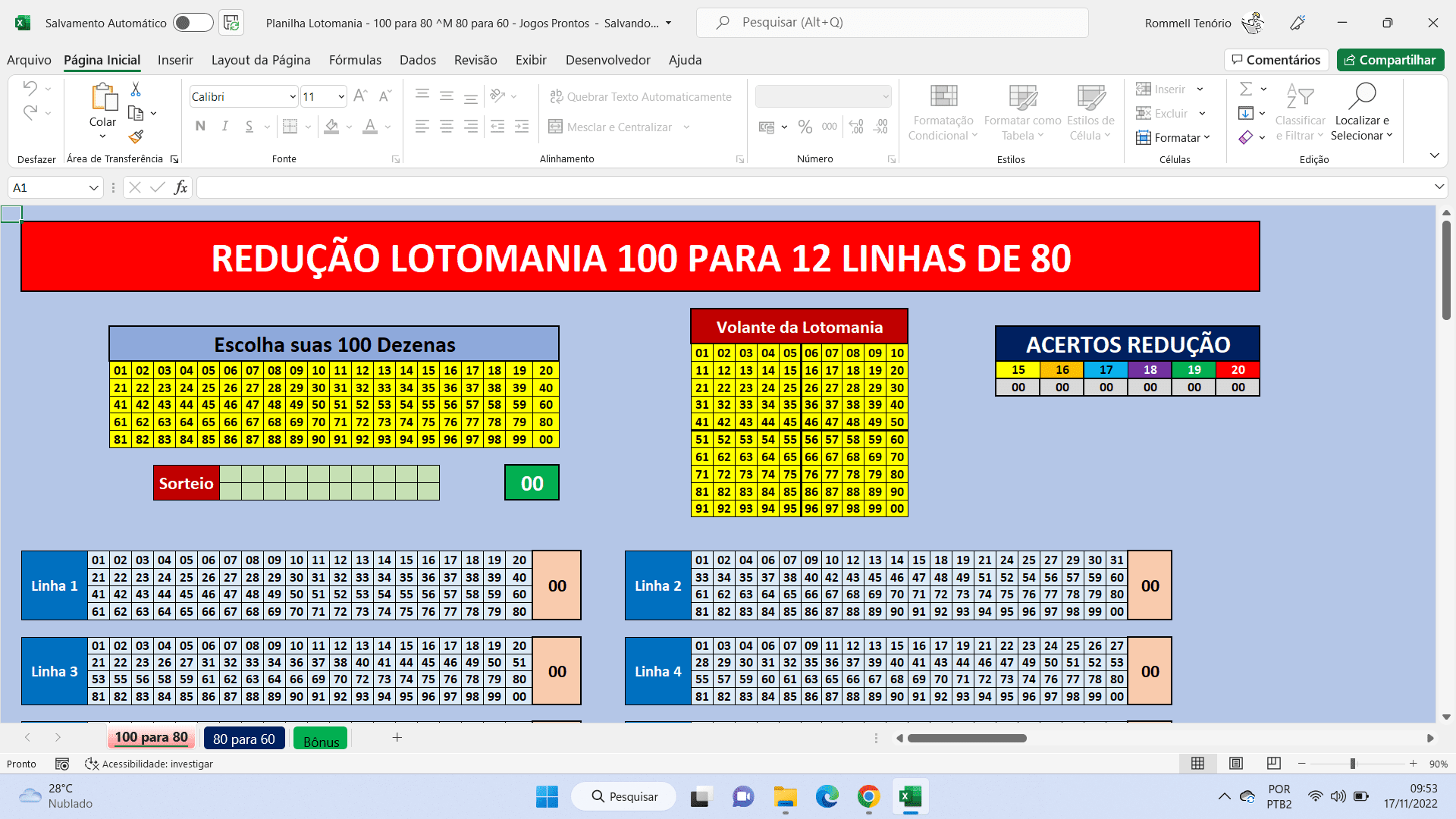Click the Cut scissors icon

tap(136, 89)
